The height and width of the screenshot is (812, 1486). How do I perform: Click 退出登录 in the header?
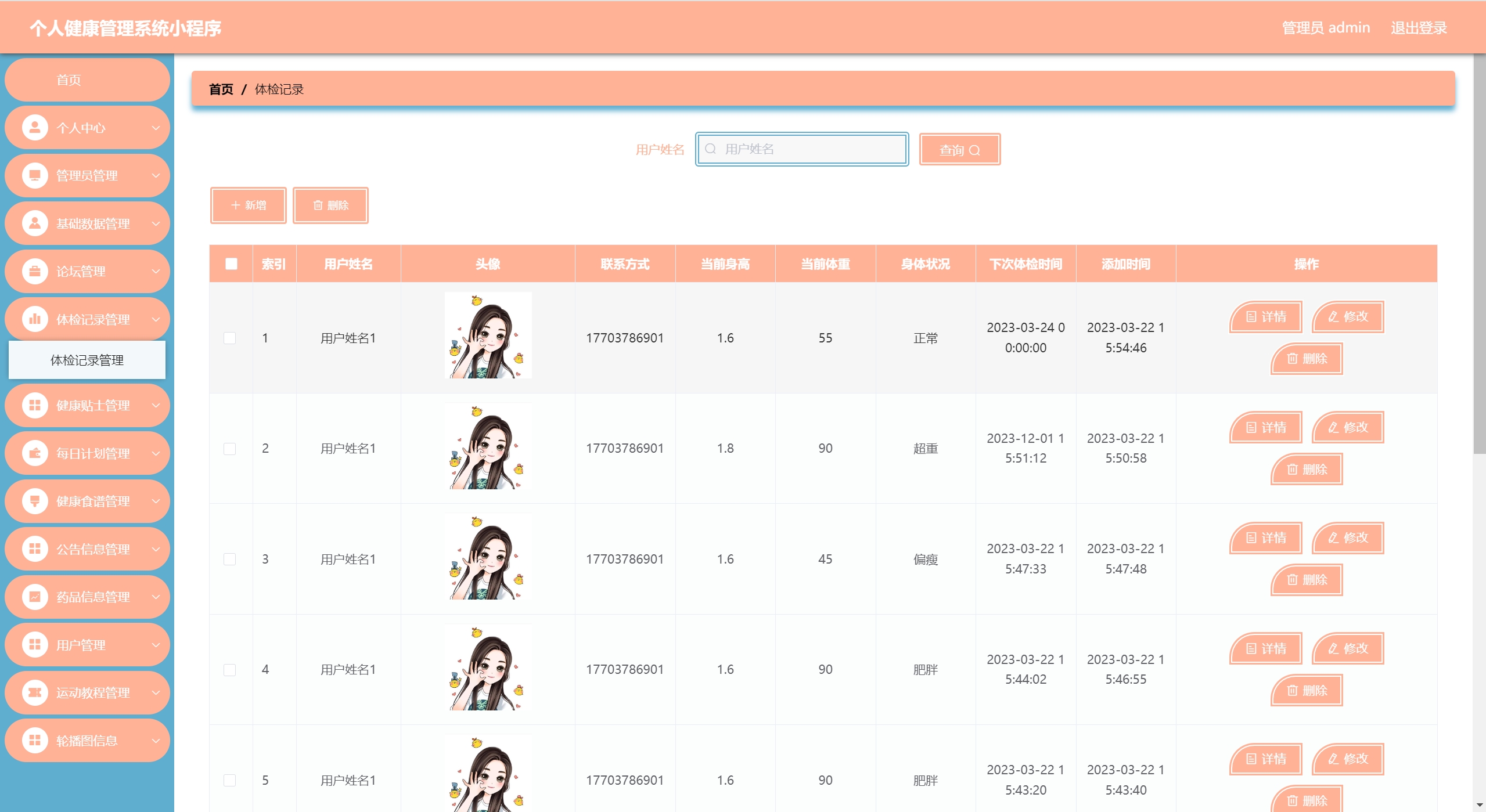(x=1418, y=28)
